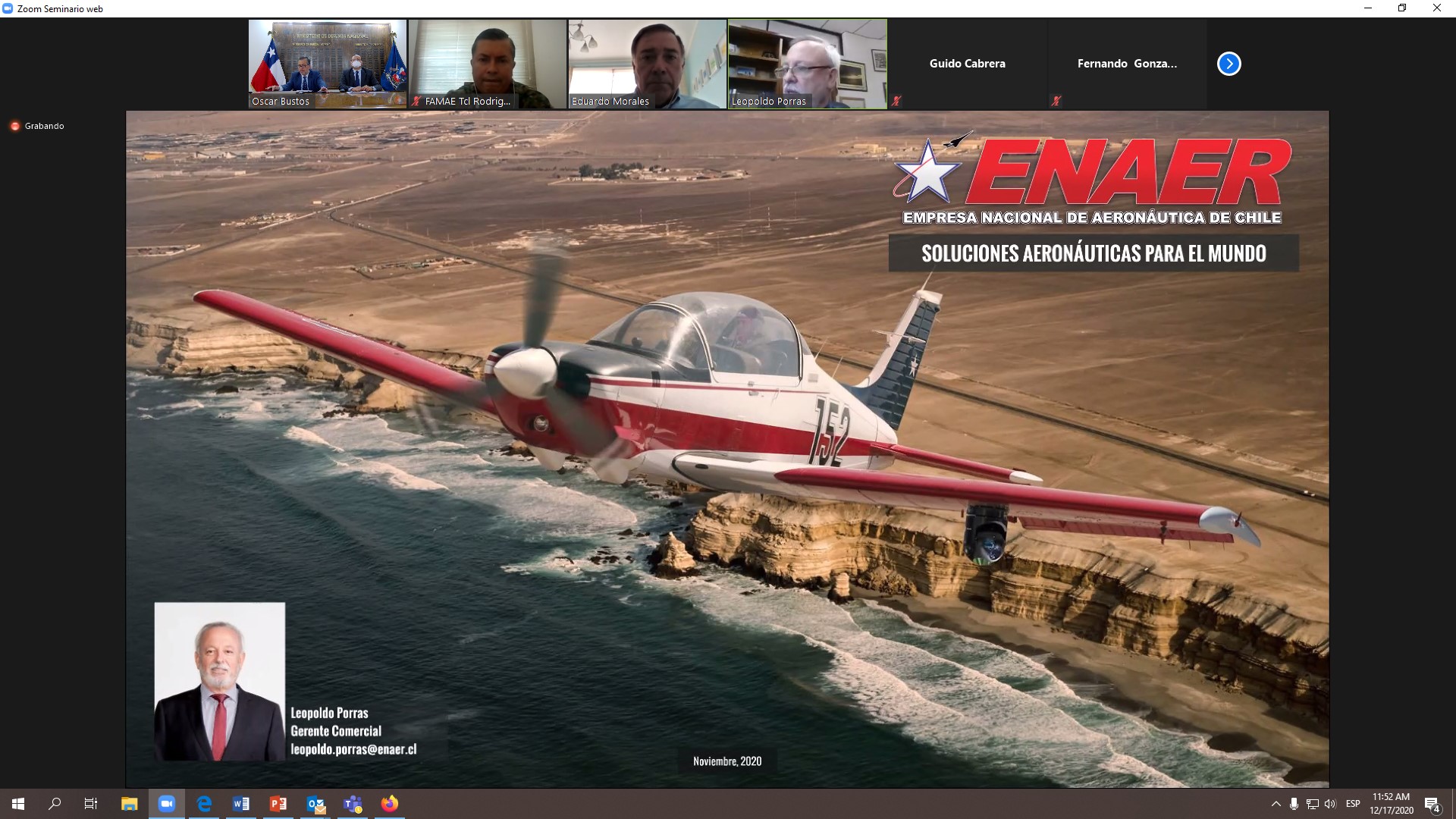Show next participants with blue arrow button
The width and height of the screenshot is (1456, 819).
[x=1228, y=64]
